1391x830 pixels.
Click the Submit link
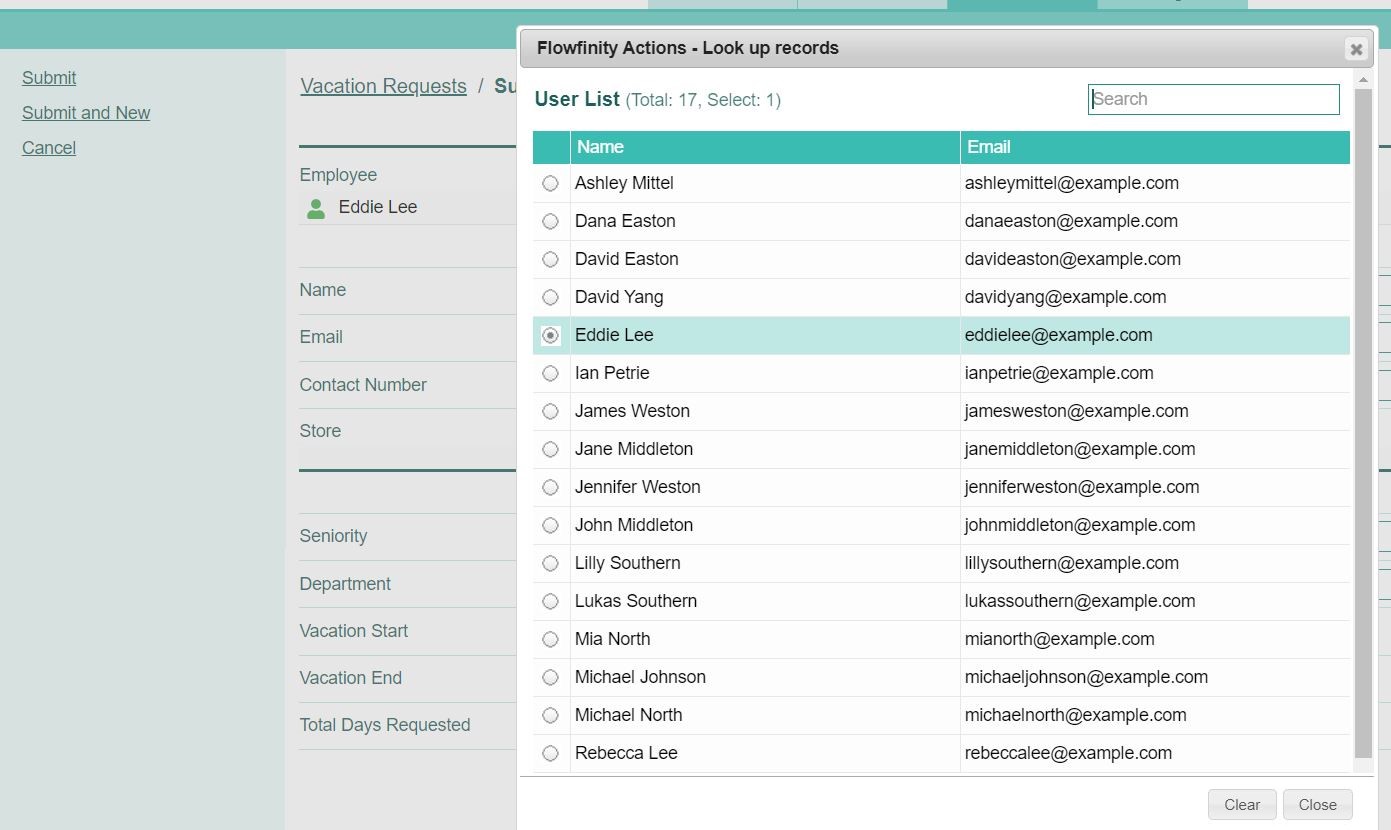[49, 78]
